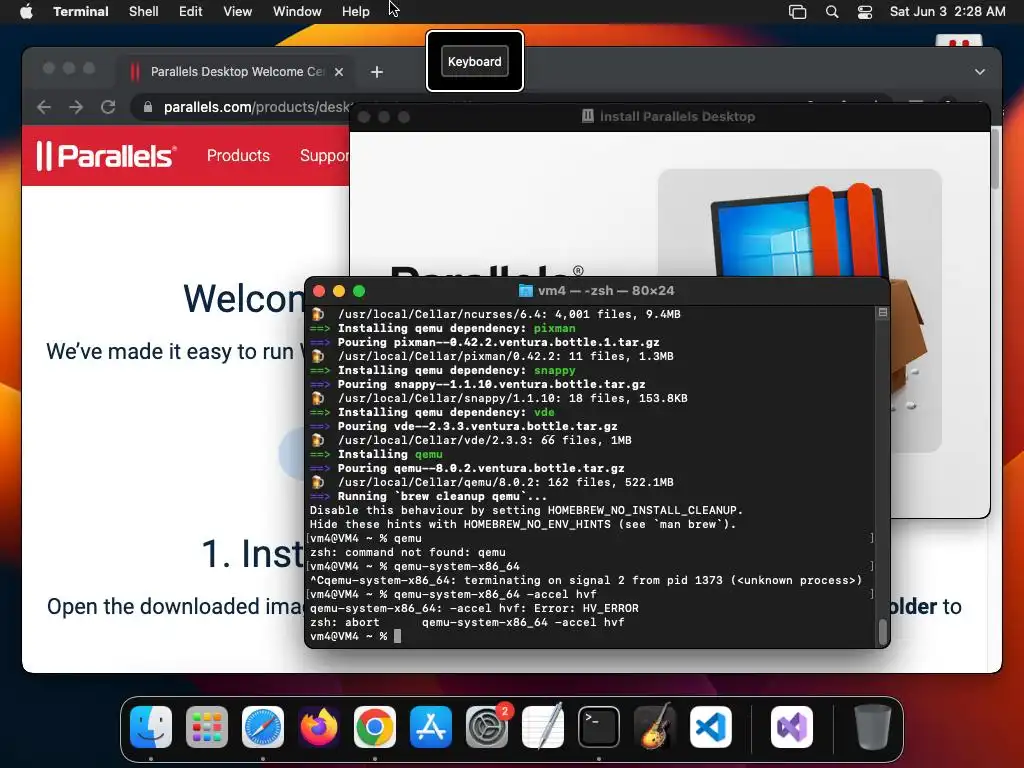Open the Edit menu
The height and width of the screenshot is (768, 1024).
point(191,11)
